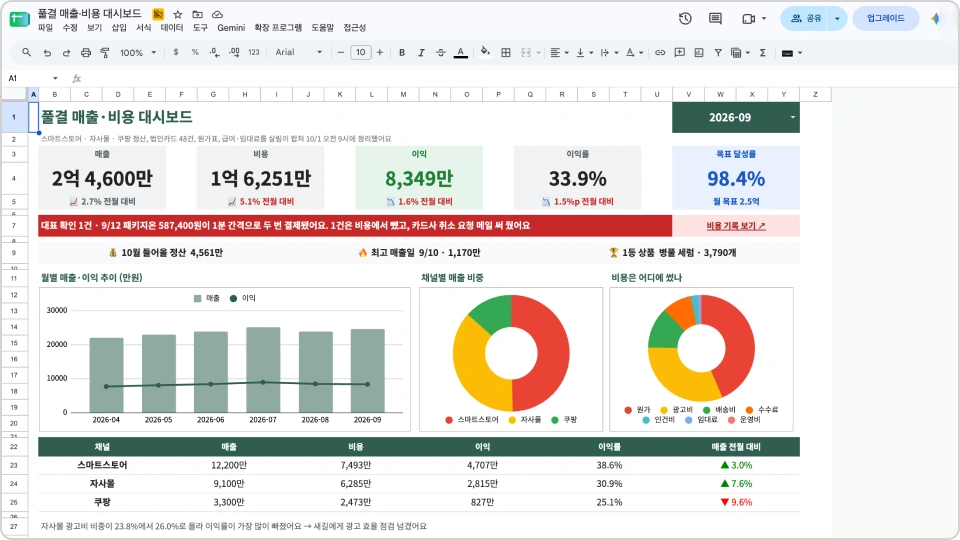The image size is (960, 540).
Task: Open the name box dropdown arrow
Action: [55, 78]
